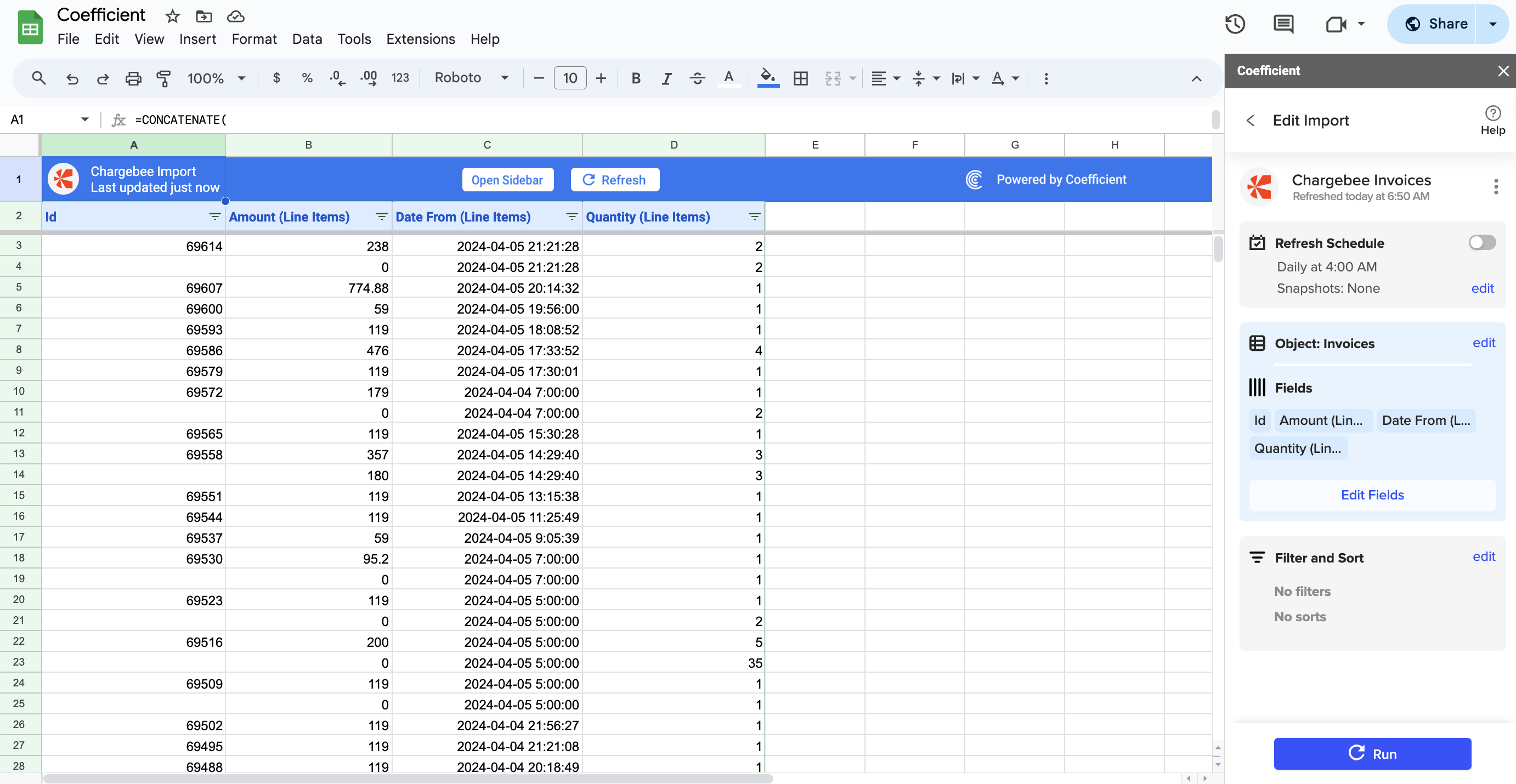
Task: Click the Share button
Action: tap(1436, 24)
